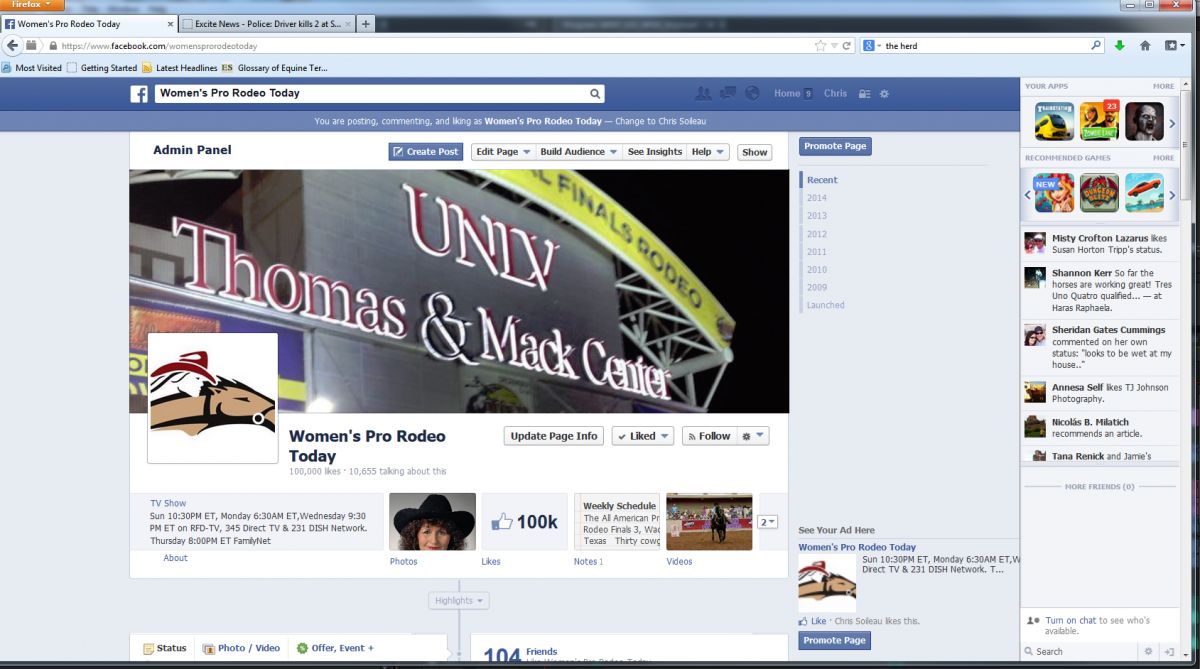
Task: Open the search engine selector dropdown
Action: 872,45
